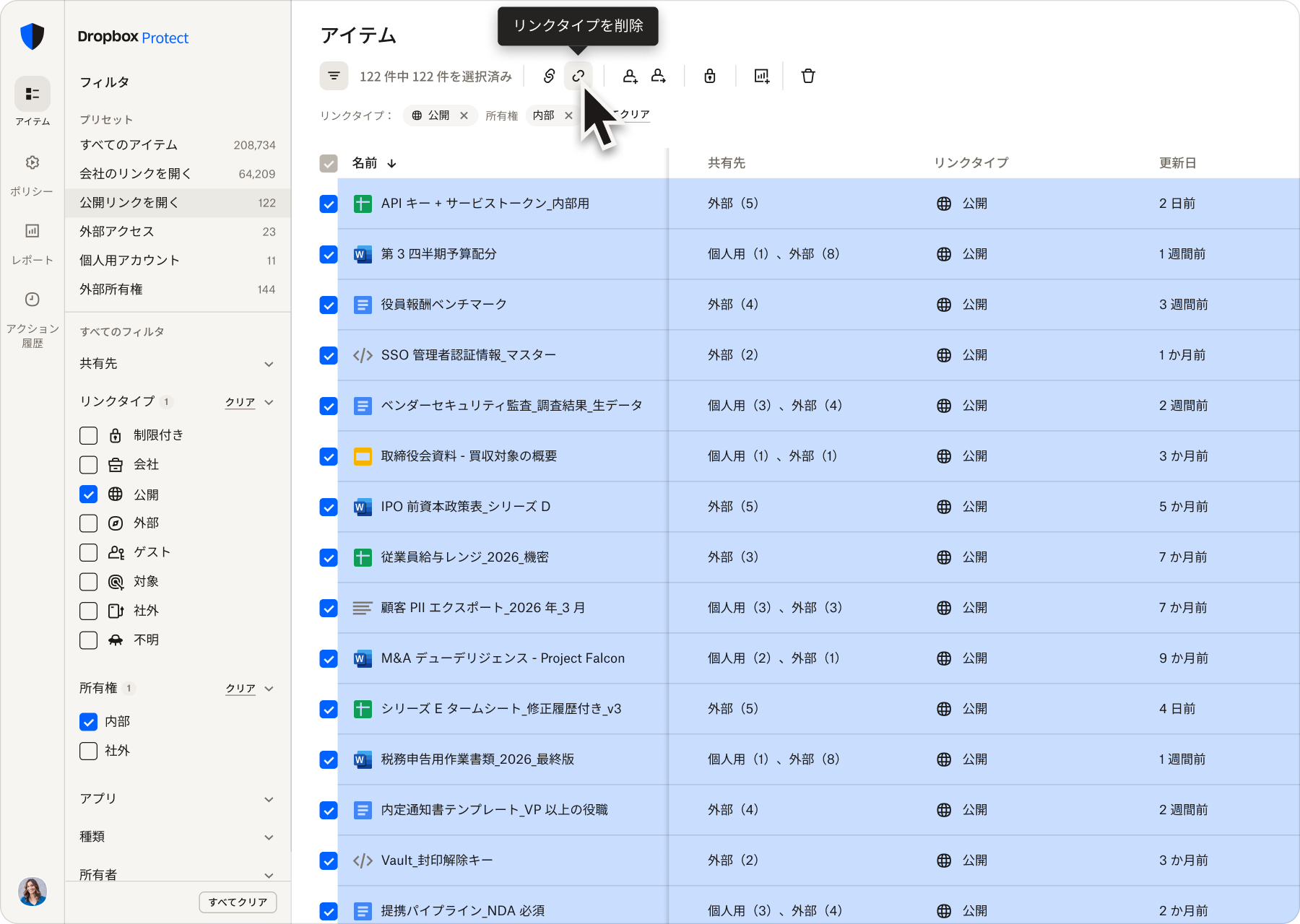The height and width of the screenshot is (924, 1300).
Task: Select the 外部アクセス preset
Action: click(x=178, y=232)
